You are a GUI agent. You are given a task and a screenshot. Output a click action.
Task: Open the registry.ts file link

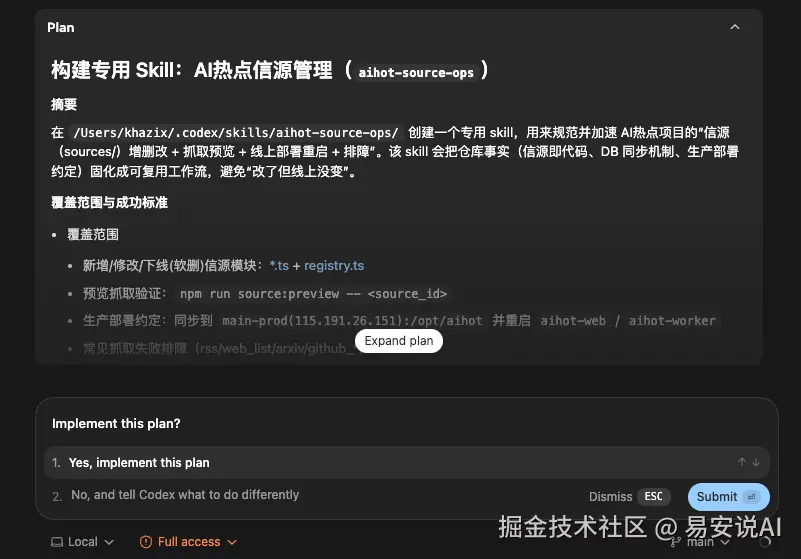point(334,266)
